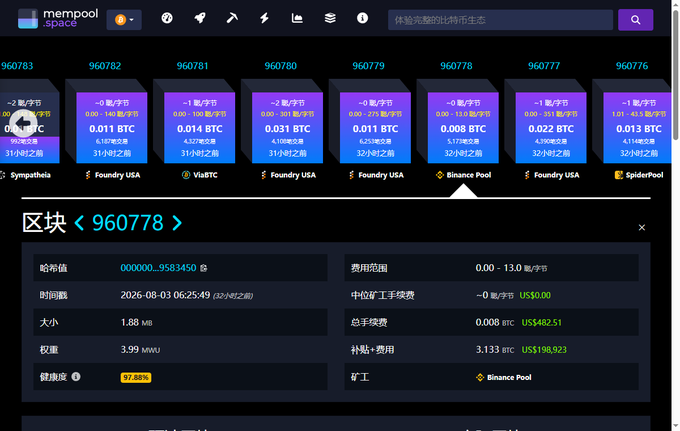Viewport: 680px width, 431px height.
Task: Open Sympatheia pool under block 960783
Action: click(x=26, y=175)
